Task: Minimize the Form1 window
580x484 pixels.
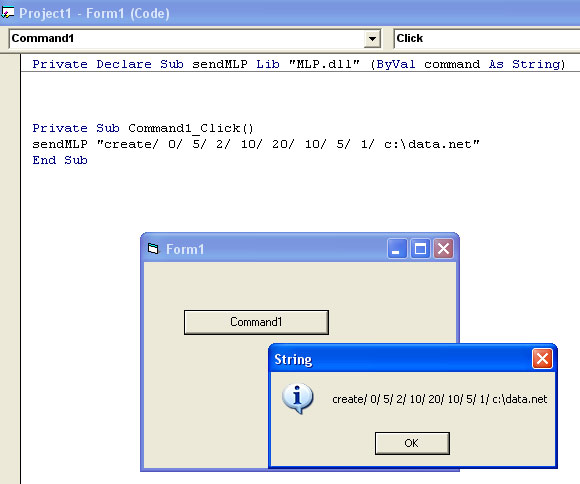Action: 397,248
